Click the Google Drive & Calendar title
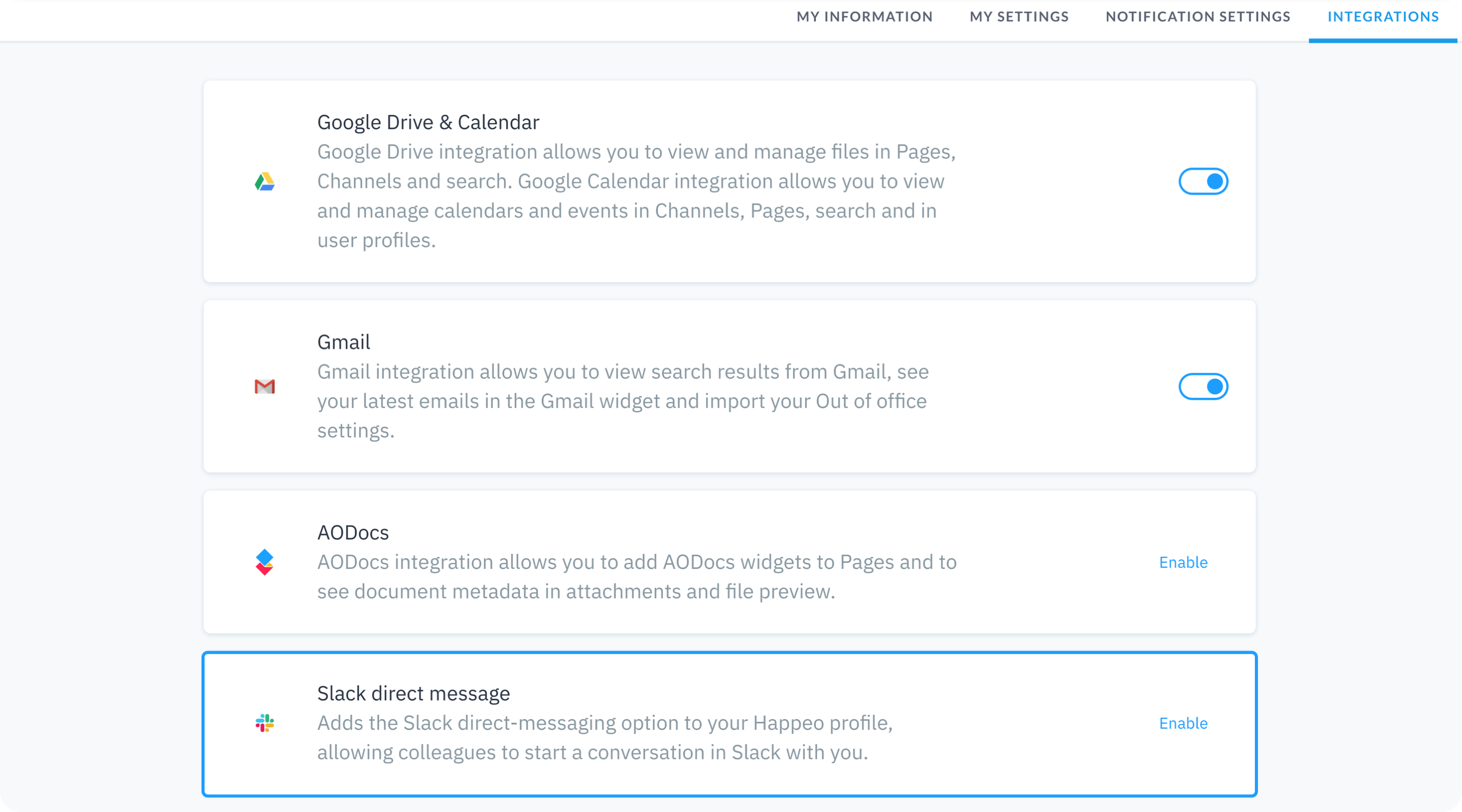The width and height of the screenshot is (1462, 812). pos(428,123)
